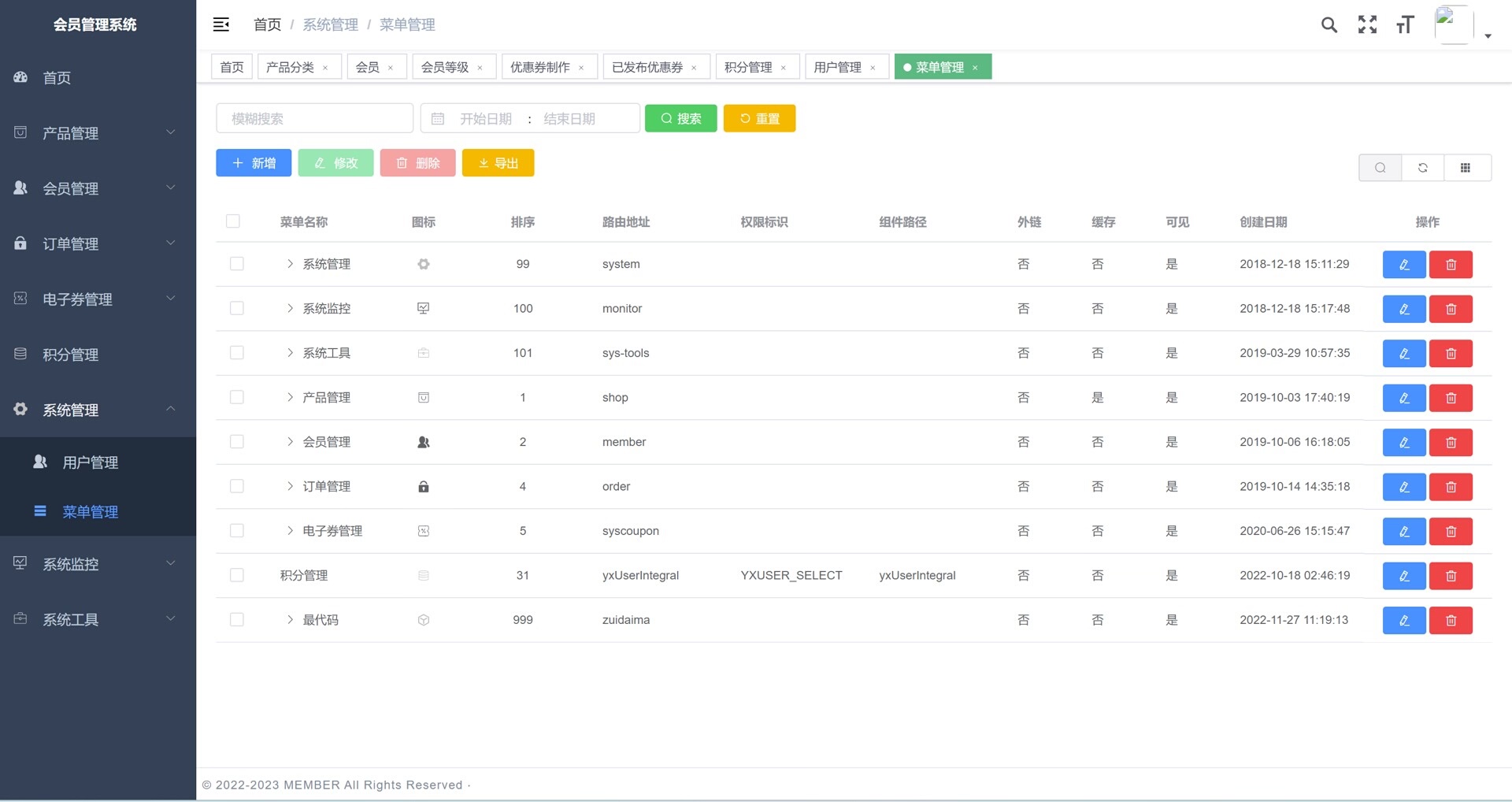Select the 积分管理 row checkbox
Screen dimensions: 1512x802
pos(236,576)
